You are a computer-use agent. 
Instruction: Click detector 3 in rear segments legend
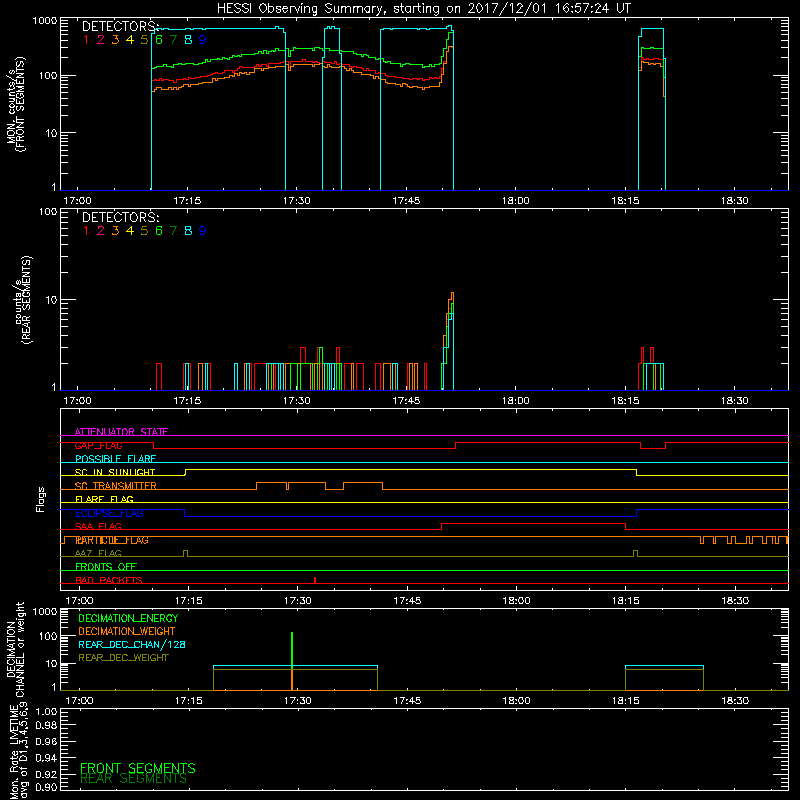point(115,231)
